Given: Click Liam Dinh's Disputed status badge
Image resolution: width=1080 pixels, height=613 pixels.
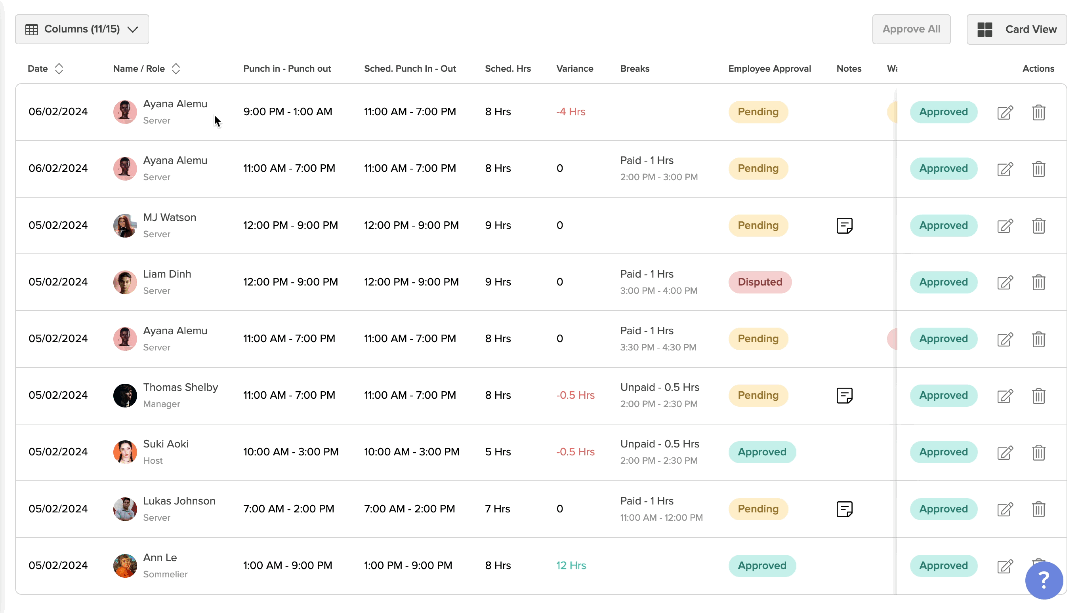Looking at the screenshot, I should tap(759, 282).
